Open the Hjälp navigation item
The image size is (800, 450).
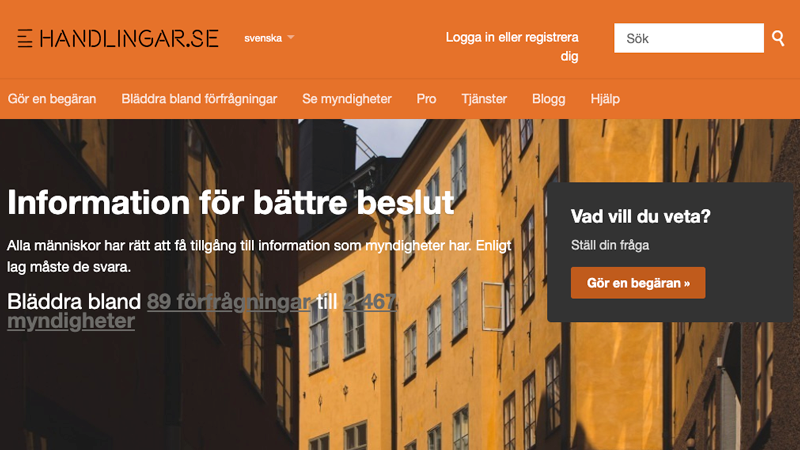tap(605, 99)
